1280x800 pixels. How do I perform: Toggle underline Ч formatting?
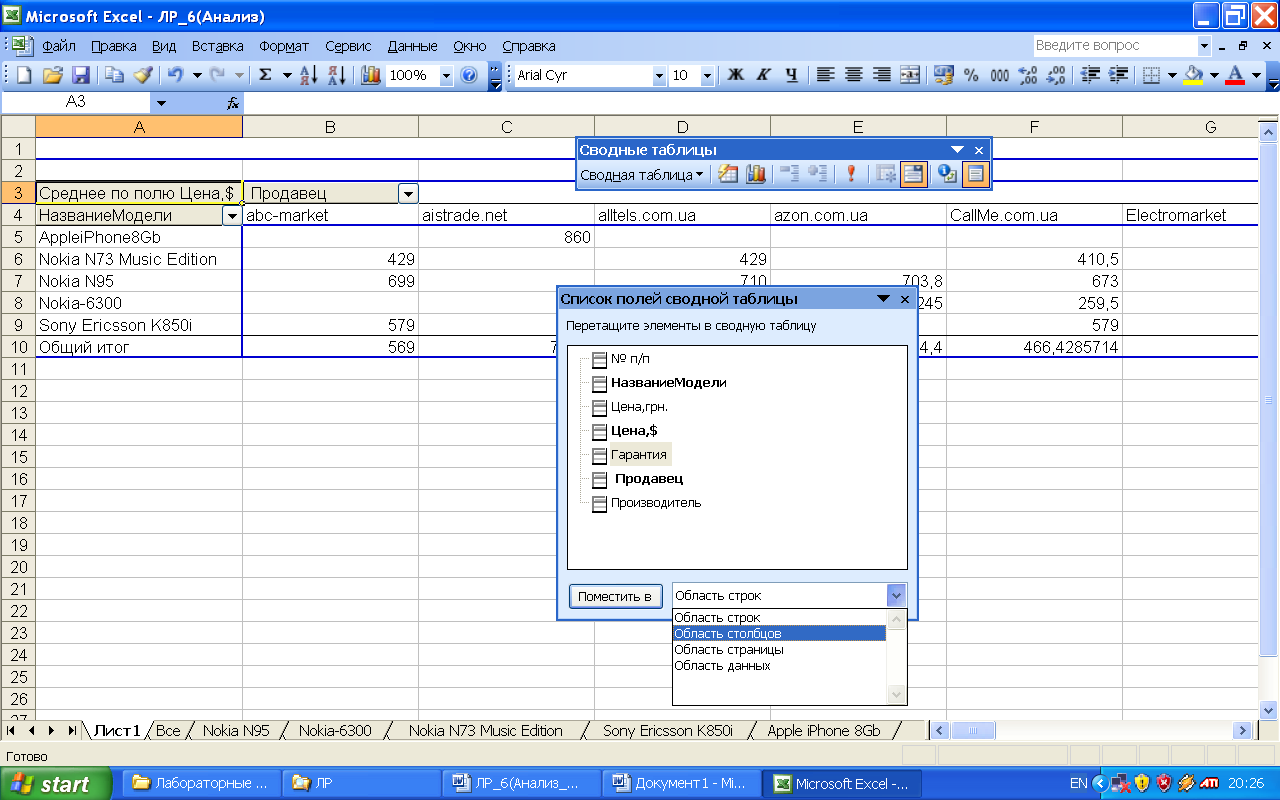[792, 75]
